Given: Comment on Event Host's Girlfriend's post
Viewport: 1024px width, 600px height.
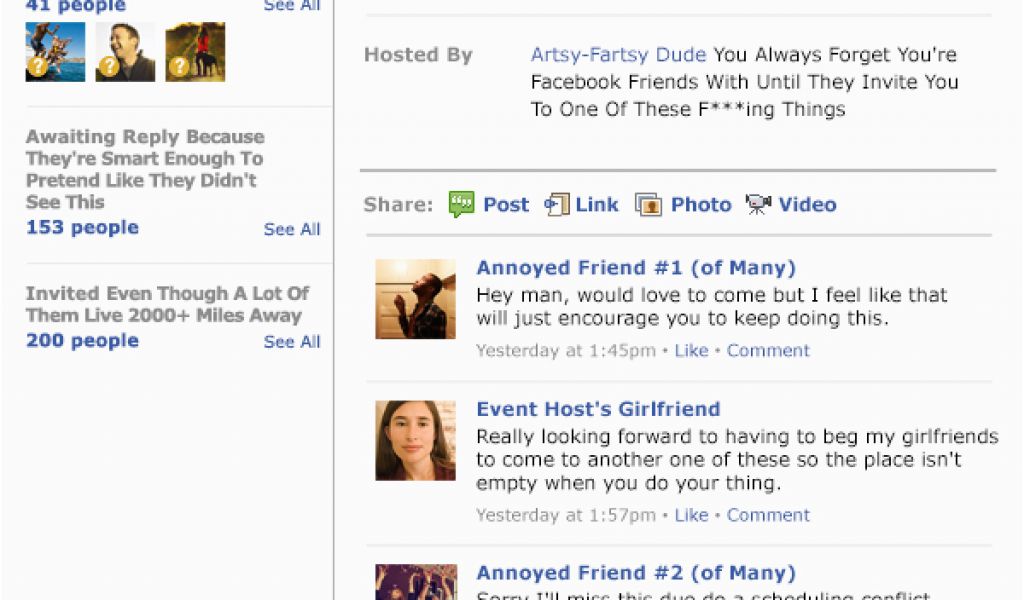Looking at the screenshot, I should click(768, 515).
